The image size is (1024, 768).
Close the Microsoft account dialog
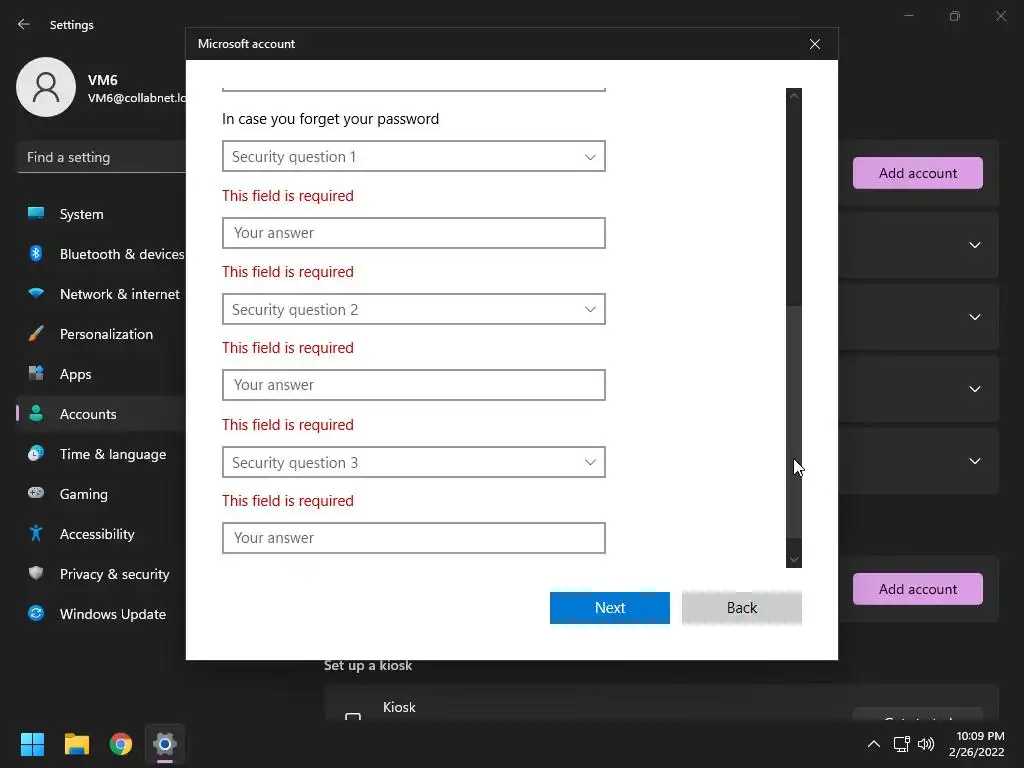815,44
